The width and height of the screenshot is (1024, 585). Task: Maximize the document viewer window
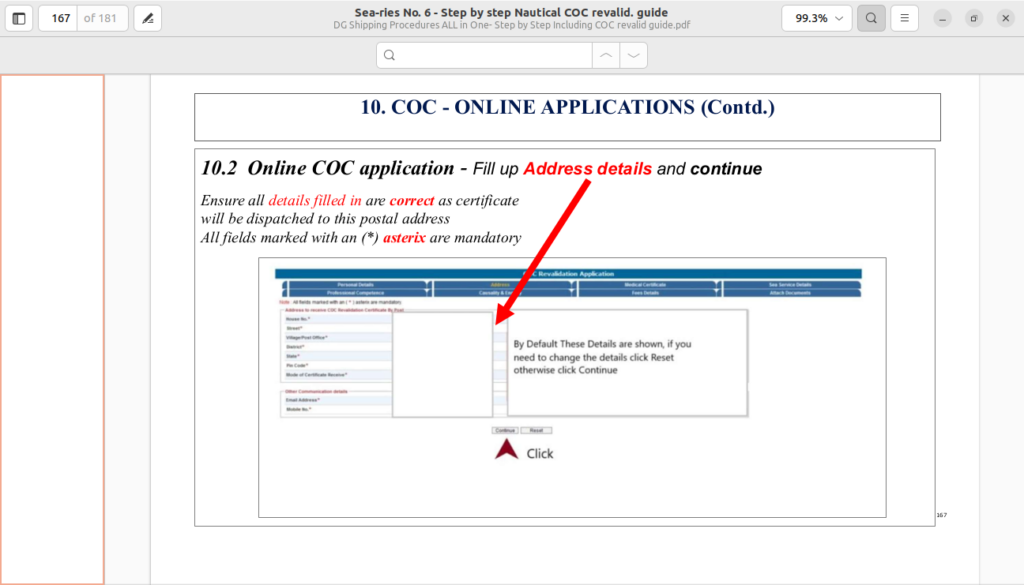pos(974,18)
